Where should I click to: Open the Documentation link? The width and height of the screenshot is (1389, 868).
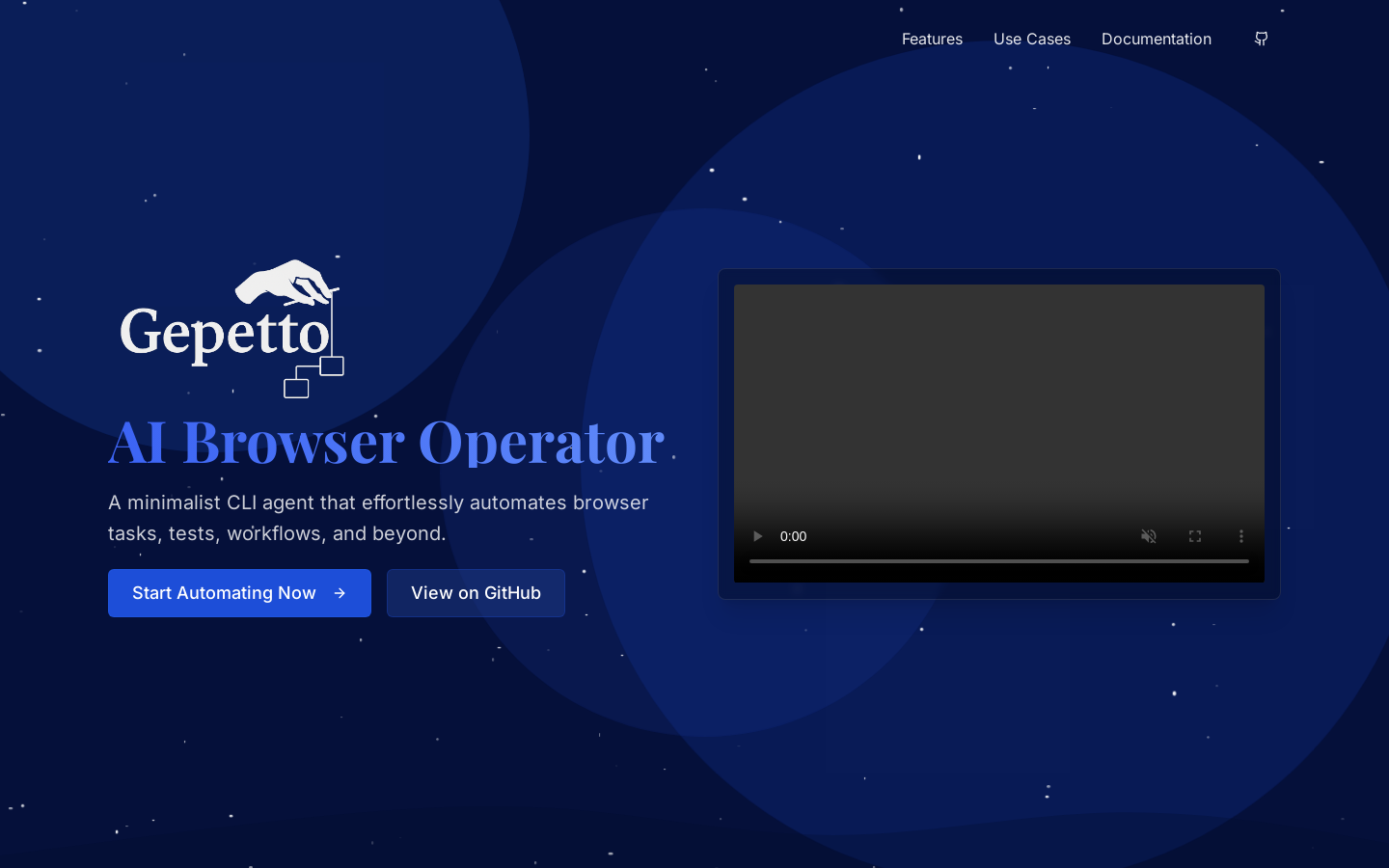pos(1157,39)
